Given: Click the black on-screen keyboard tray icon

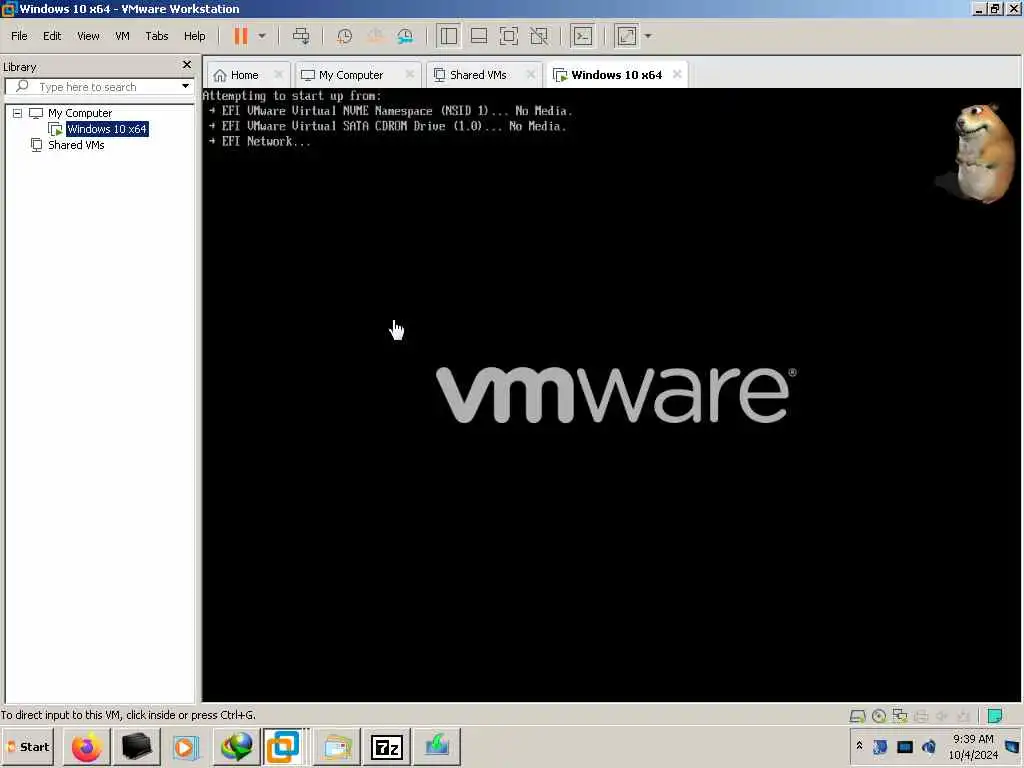Looking at the screenshot, I should coord(905,746).
